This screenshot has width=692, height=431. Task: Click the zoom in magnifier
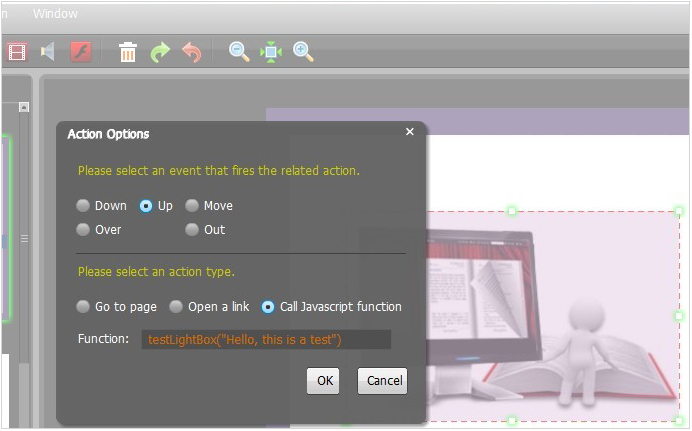pyautogui.click(x=304, y=52)
